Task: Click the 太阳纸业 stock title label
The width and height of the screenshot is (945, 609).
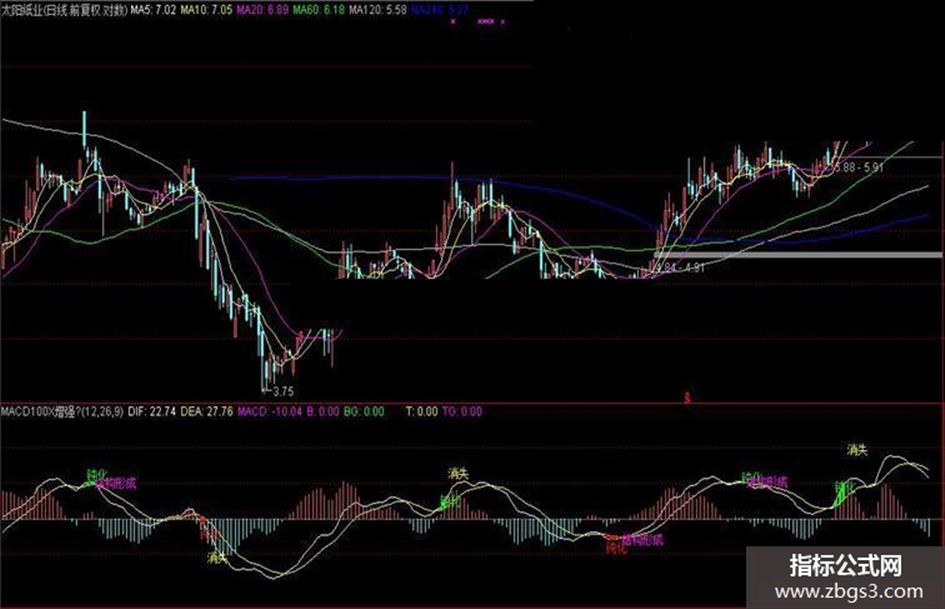Action: click(64, 10)
